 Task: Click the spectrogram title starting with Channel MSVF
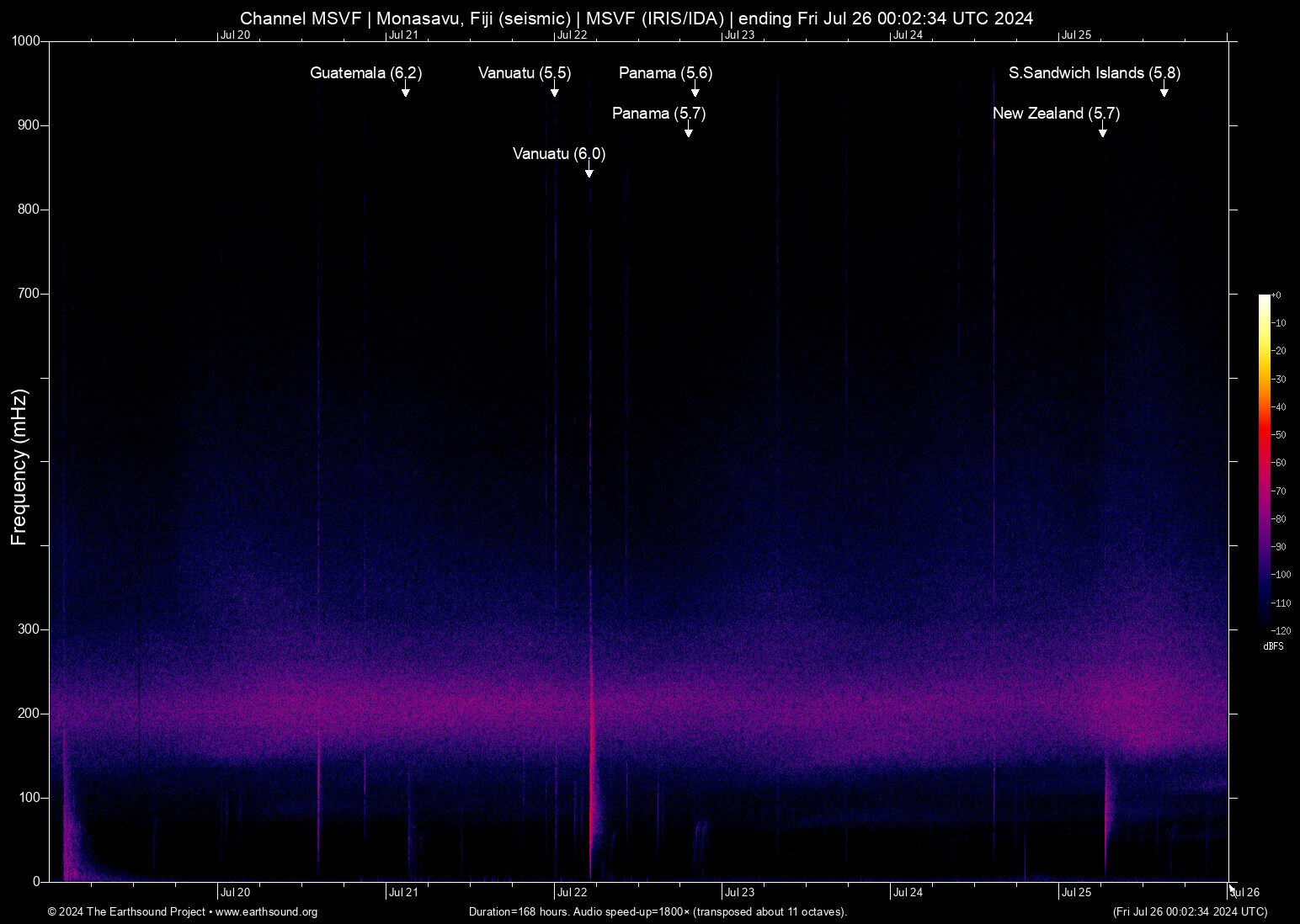click(637, 19)
